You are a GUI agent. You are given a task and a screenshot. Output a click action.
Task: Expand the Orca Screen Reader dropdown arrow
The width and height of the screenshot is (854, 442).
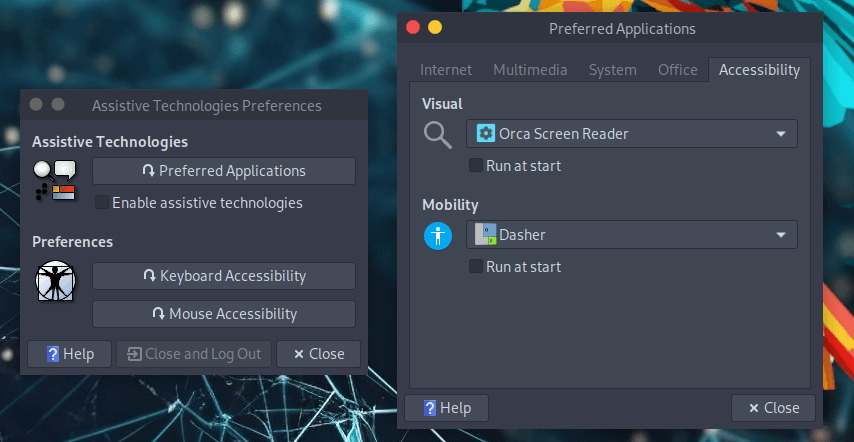point(780,134)
